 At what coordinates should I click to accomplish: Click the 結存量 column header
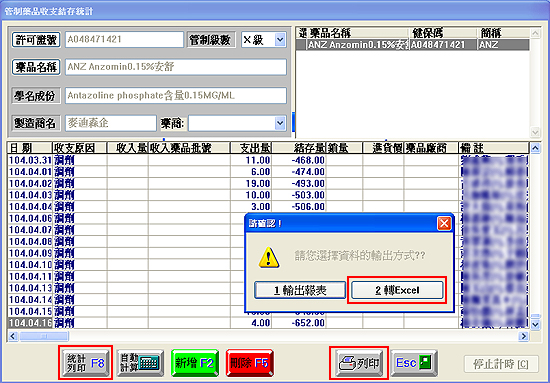point(299,148)
